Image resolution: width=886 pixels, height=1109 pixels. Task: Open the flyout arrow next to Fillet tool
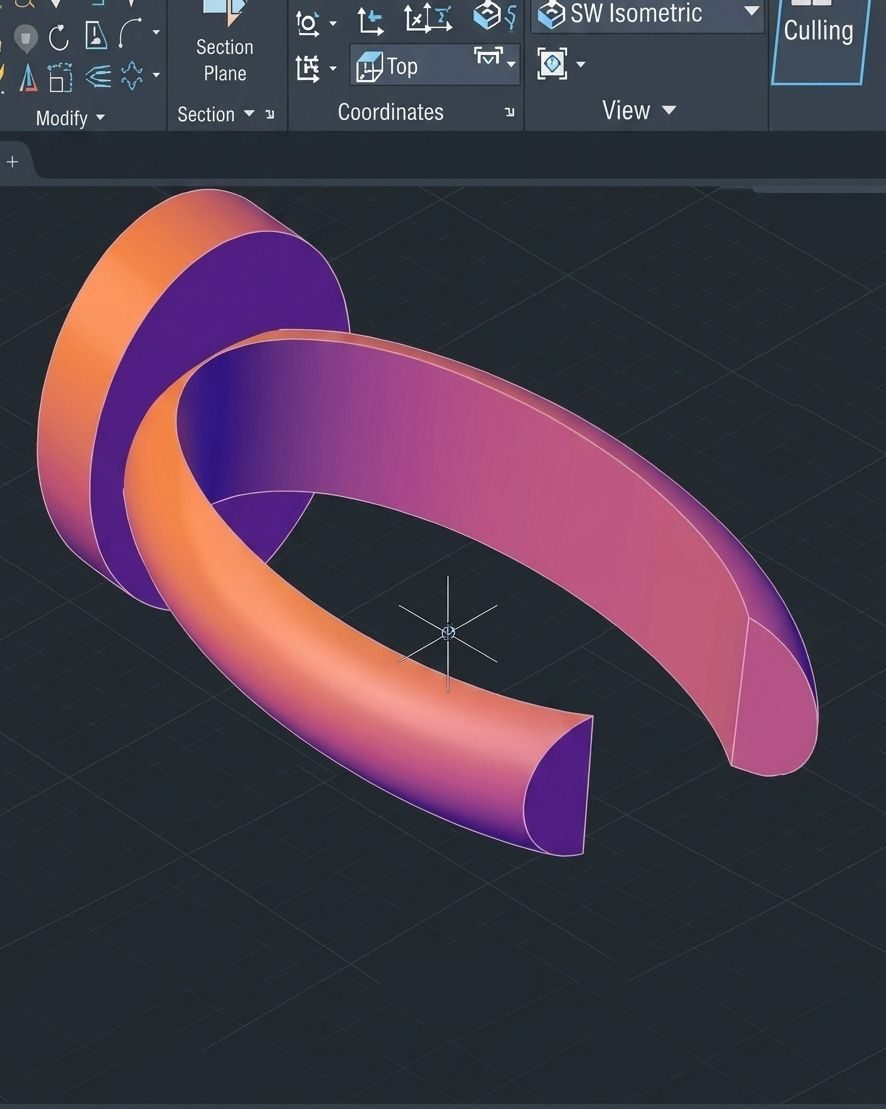(x=156, y=33)
